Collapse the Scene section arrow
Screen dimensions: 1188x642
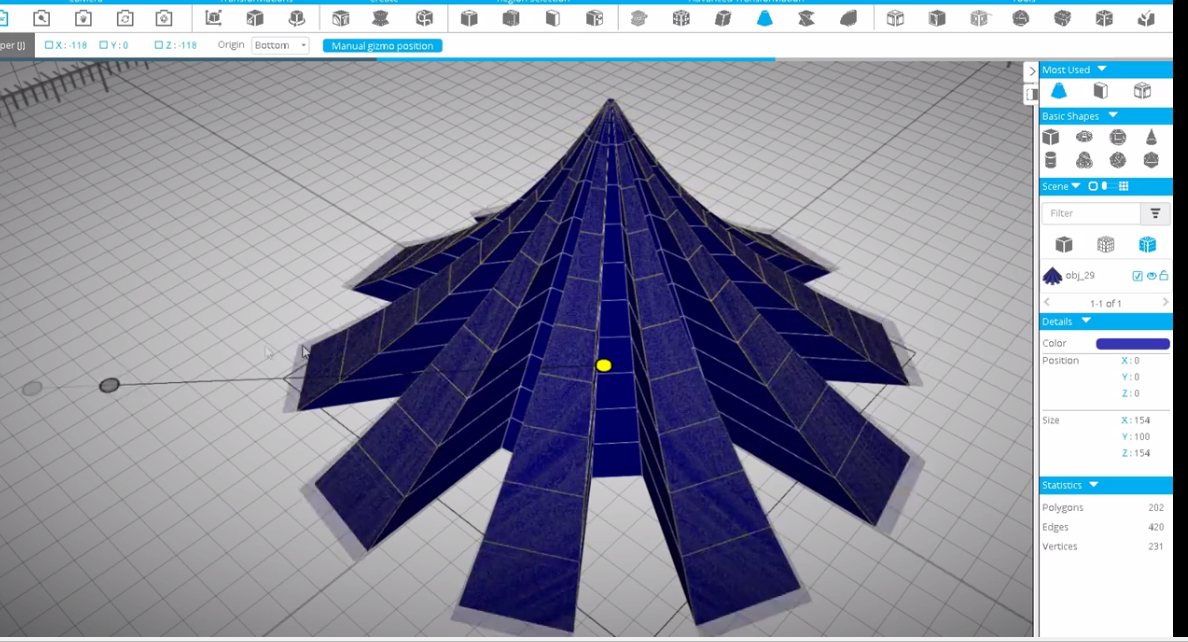[1076, 186]
